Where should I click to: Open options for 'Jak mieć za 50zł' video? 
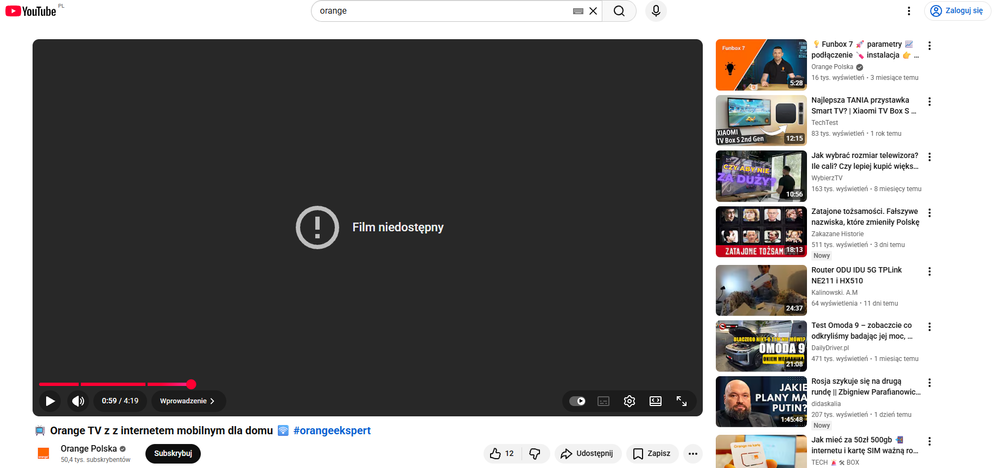coord(929,441)
